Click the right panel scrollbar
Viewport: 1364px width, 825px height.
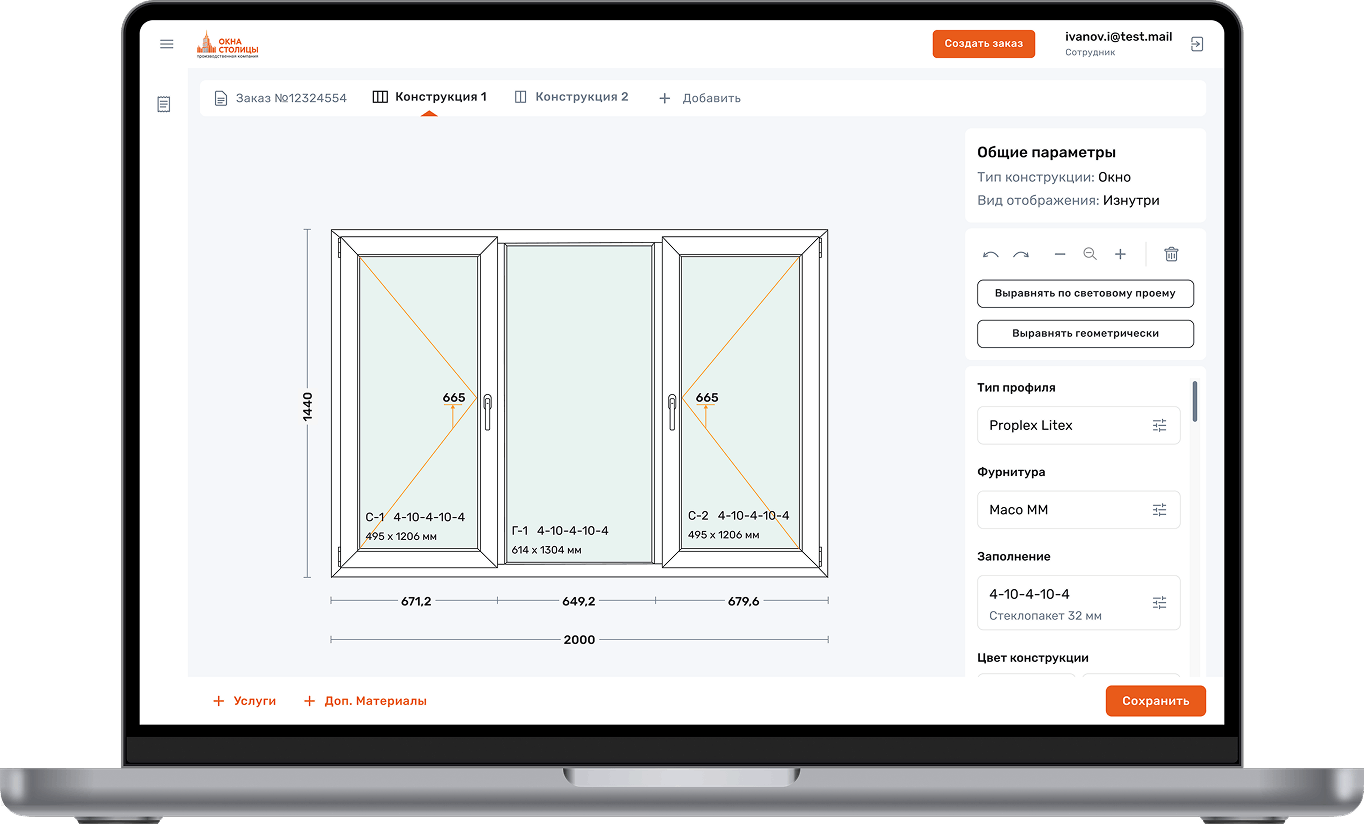[1195, 401]
